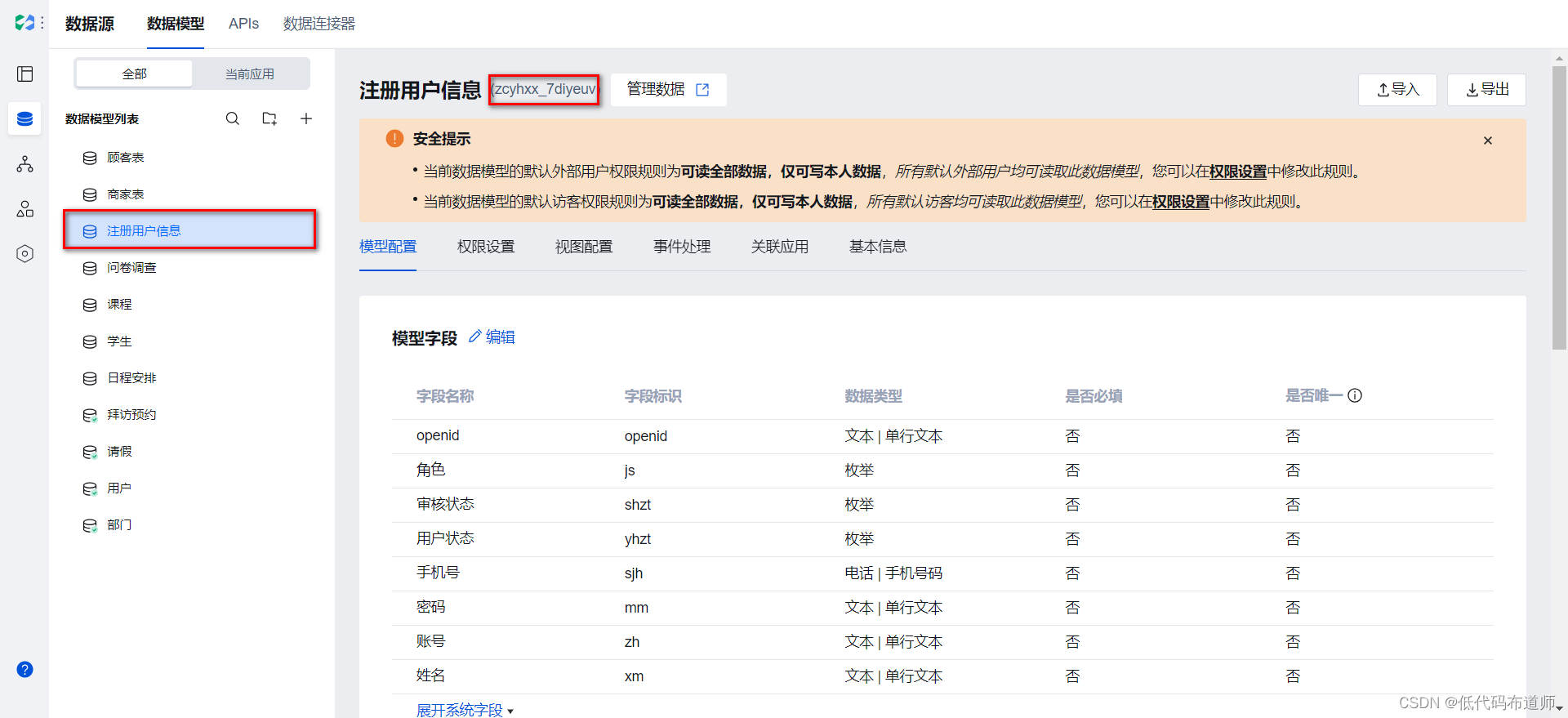Screen dimensions: 1568x718
Task: Click the 审核状态 field row
Action: [943, 505]
